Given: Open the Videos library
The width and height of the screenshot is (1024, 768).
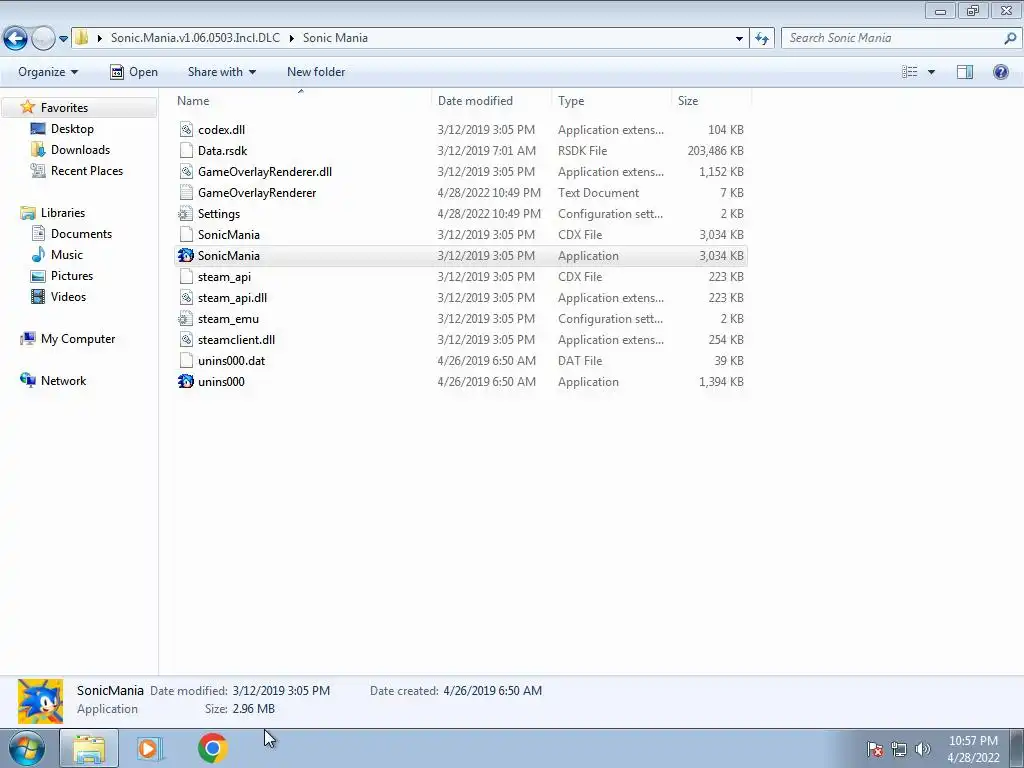Looking at the screenshot, I should click(68, 296).
